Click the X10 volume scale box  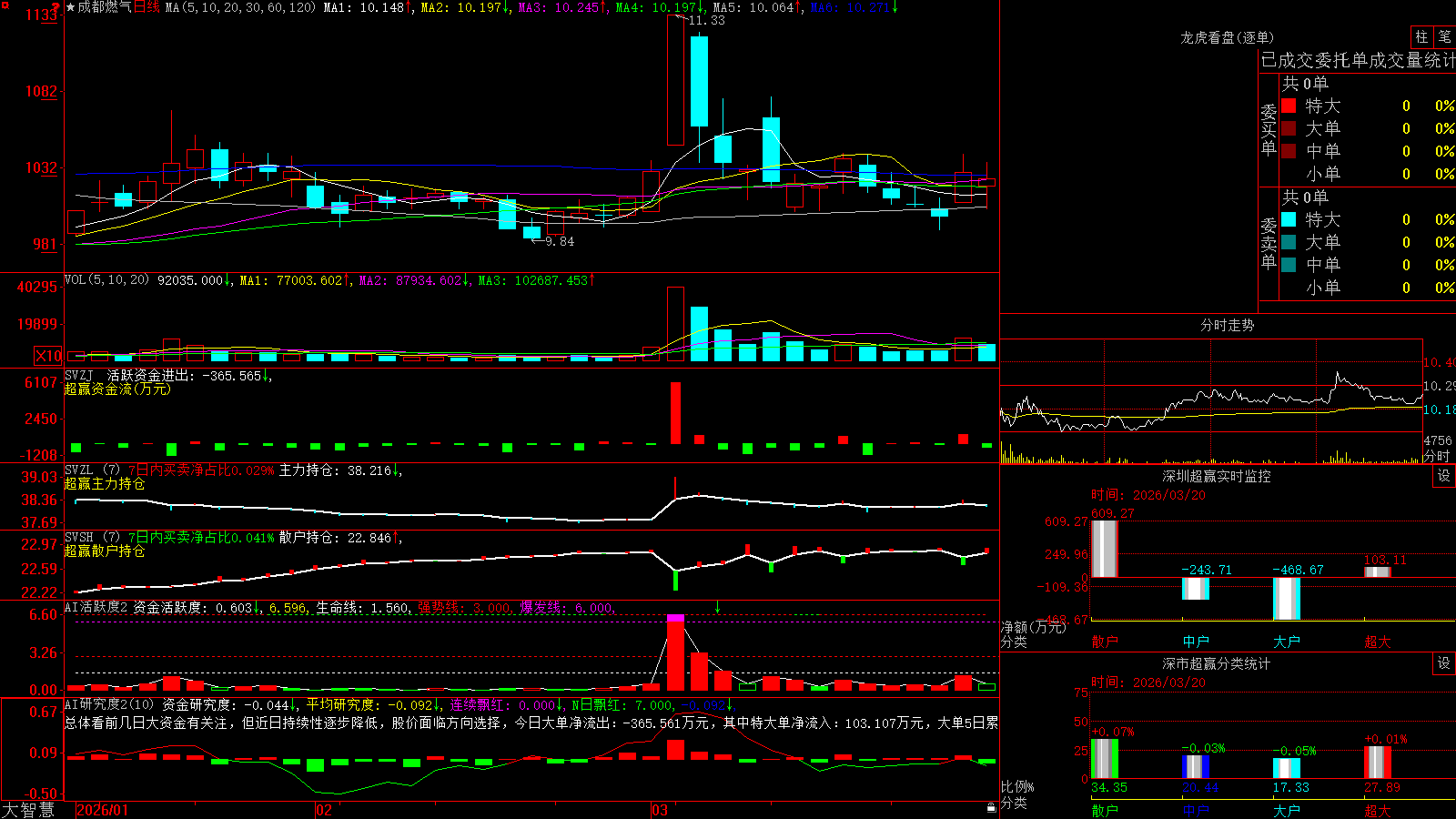(48, 356)
